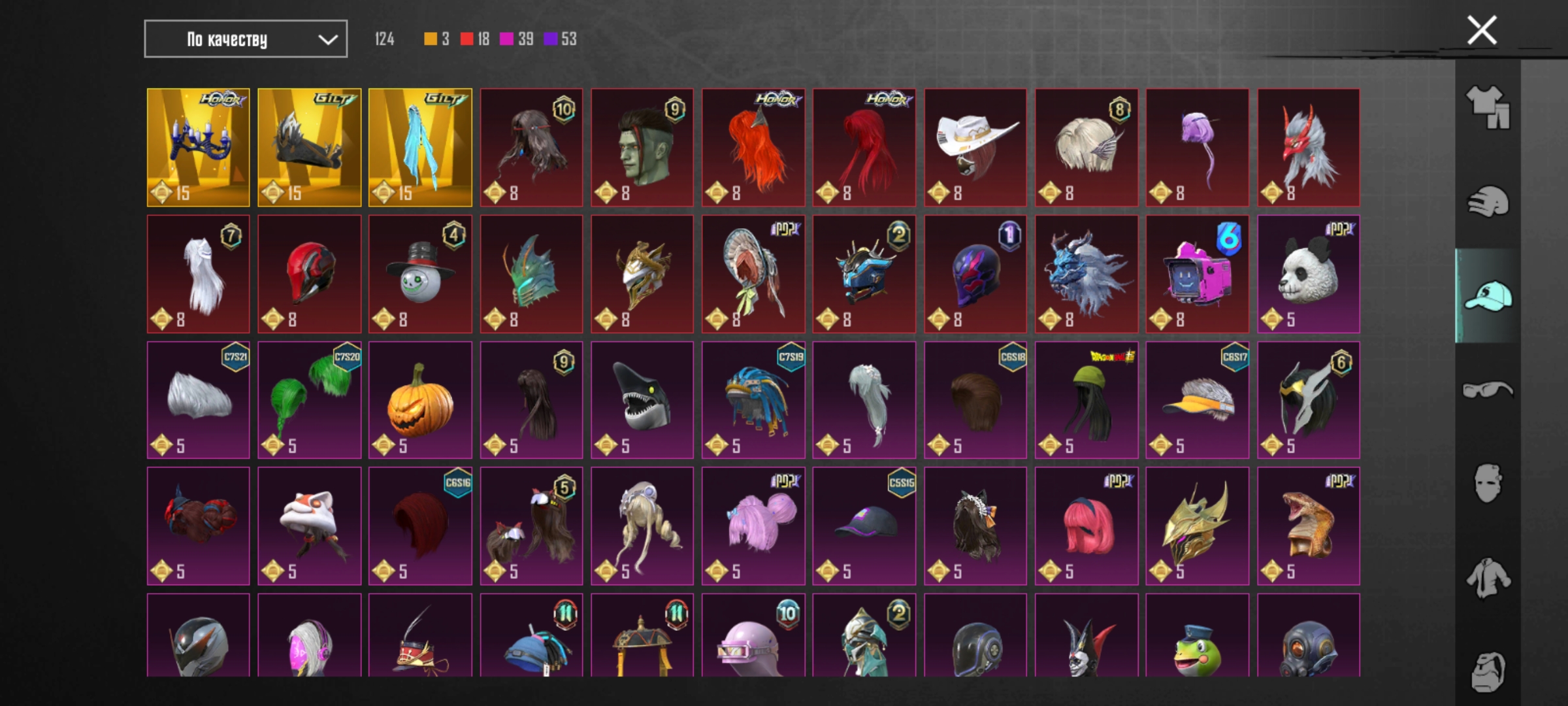Choose the panda head mask
Viewport: 1568px width, 706px height.
tap(1309, 274)
